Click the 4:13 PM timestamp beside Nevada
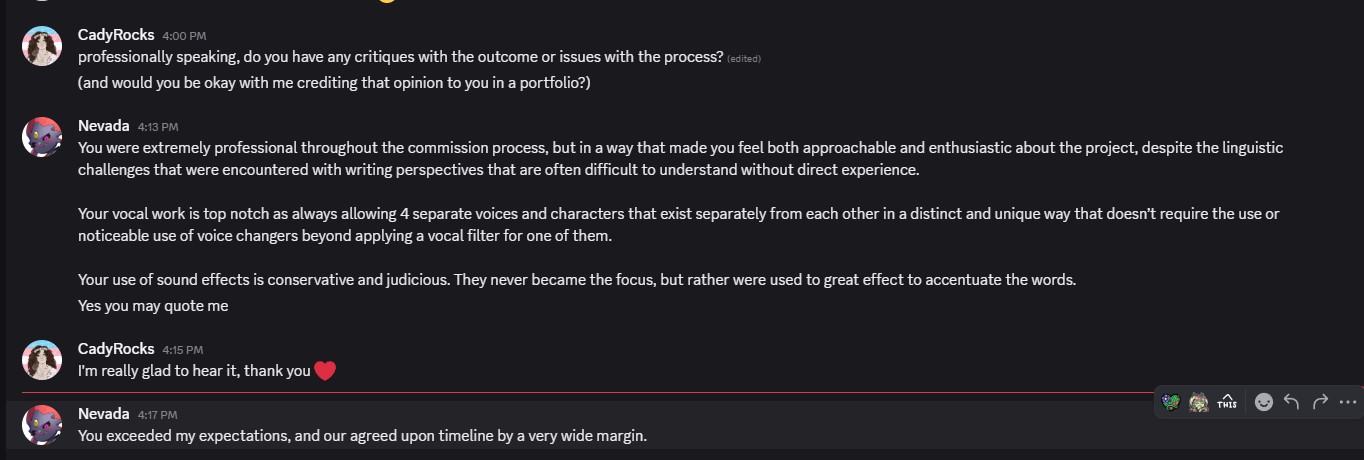 pos(158,127)
